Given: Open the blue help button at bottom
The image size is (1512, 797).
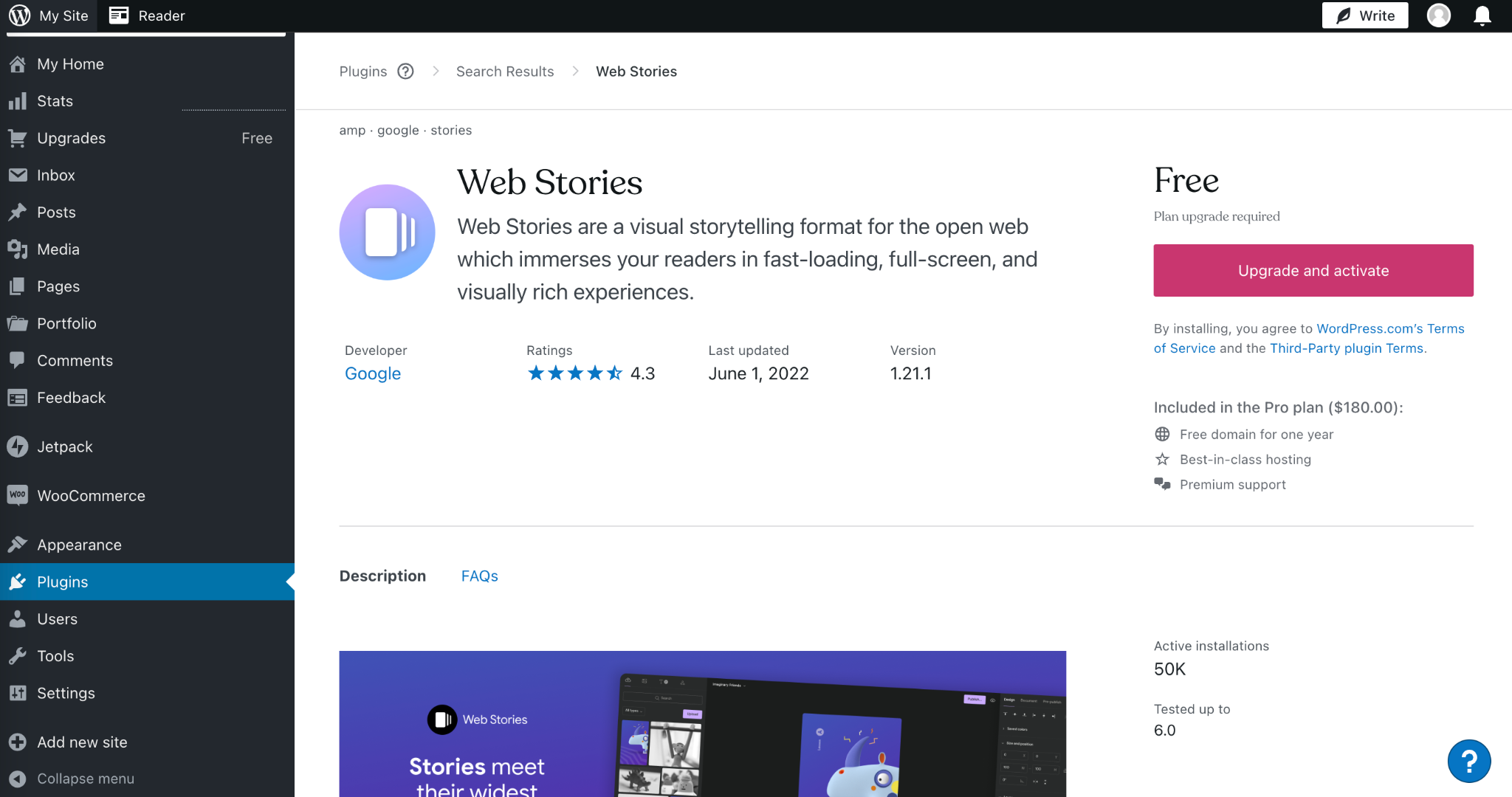Looking at the screenshot, I should [1469, 761].
